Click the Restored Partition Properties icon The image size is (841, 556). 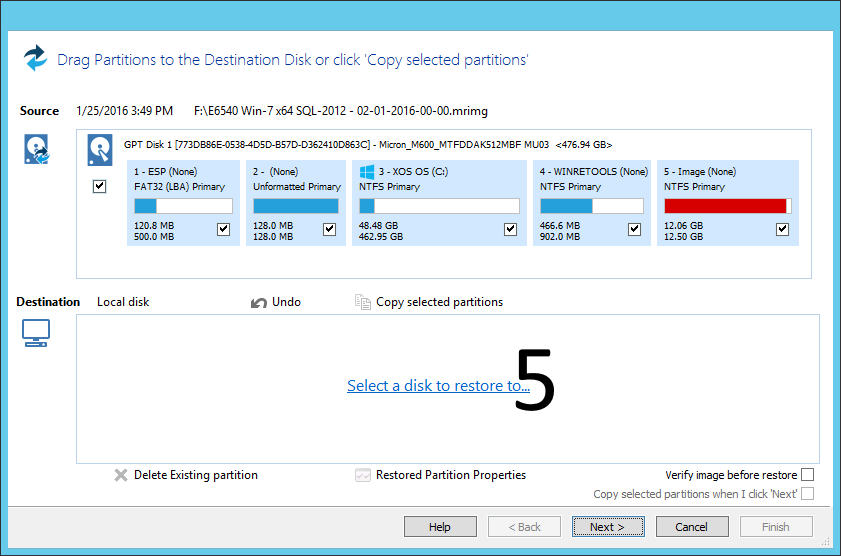(363, 475)
